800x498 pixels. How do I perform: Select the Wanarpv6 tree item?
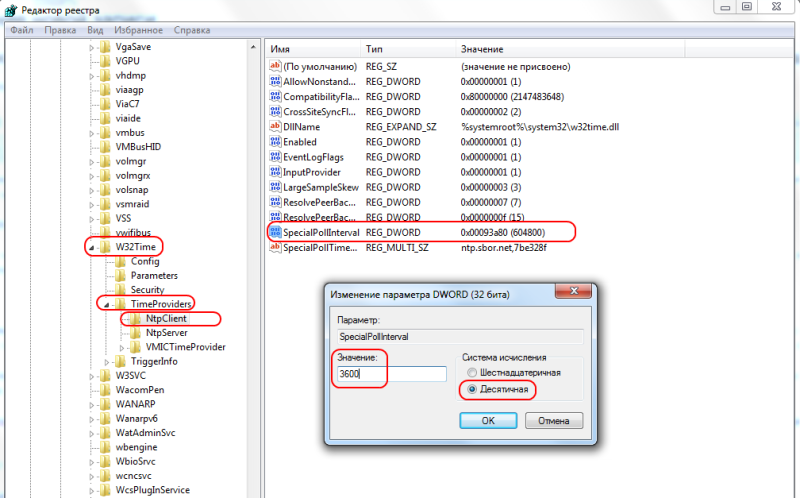pyautogui.click(x=136, y=418)
